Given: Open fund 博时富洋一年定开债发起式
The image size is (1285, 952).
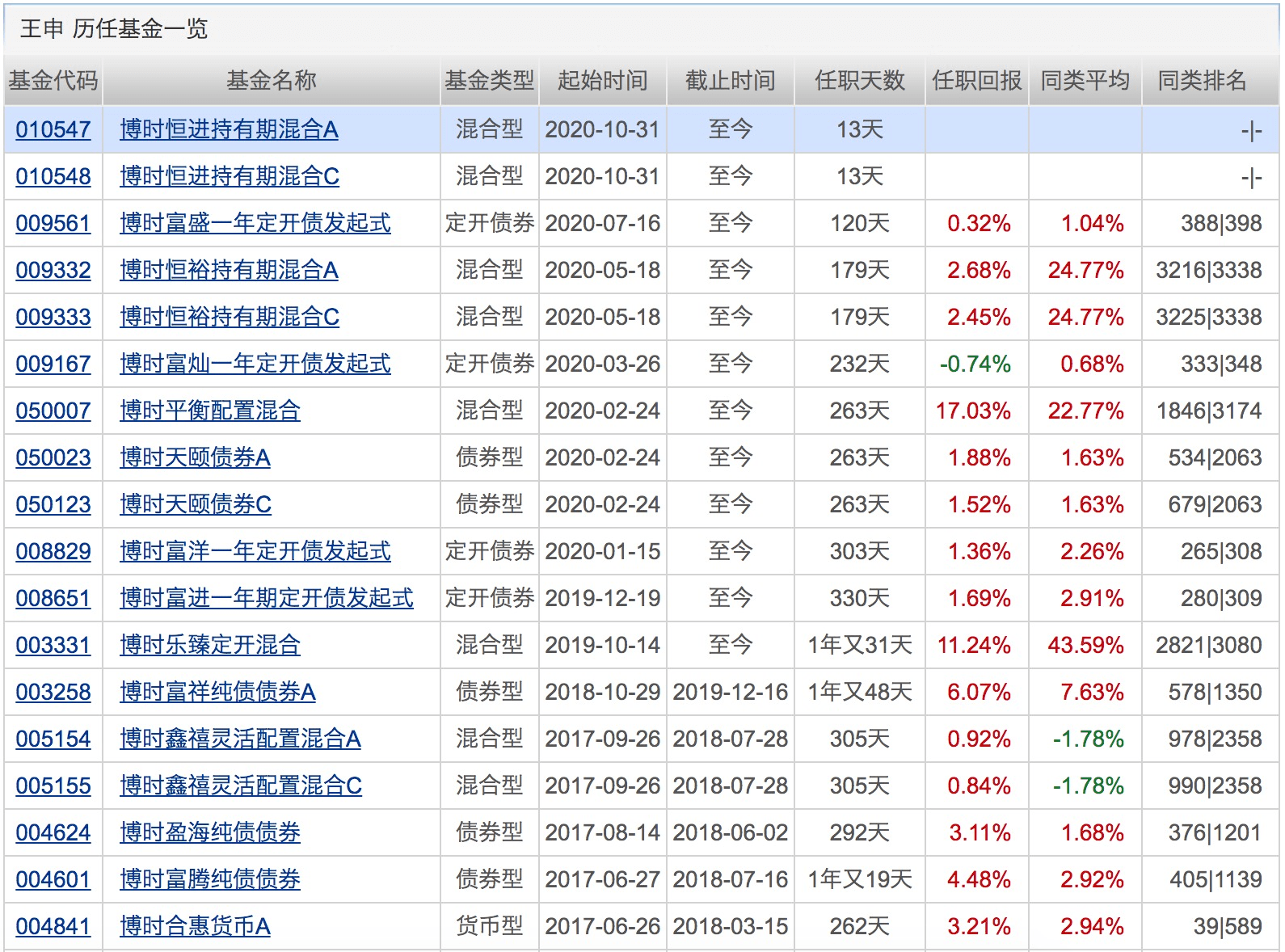Looking at the screenshot, I should coord(255,551).
